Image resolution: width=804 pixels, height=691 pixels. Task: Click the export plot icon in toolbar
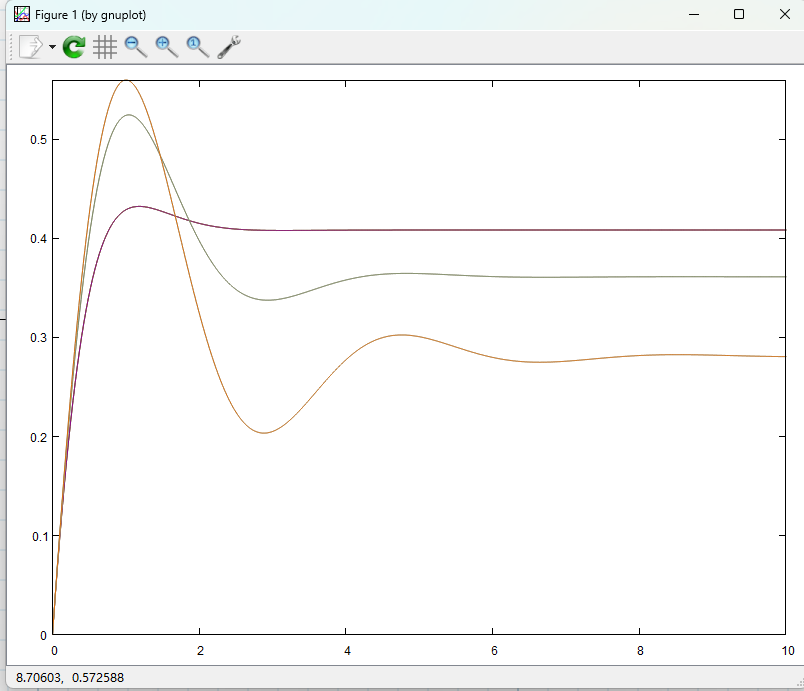pyautogui.click(x=30, y=47)
